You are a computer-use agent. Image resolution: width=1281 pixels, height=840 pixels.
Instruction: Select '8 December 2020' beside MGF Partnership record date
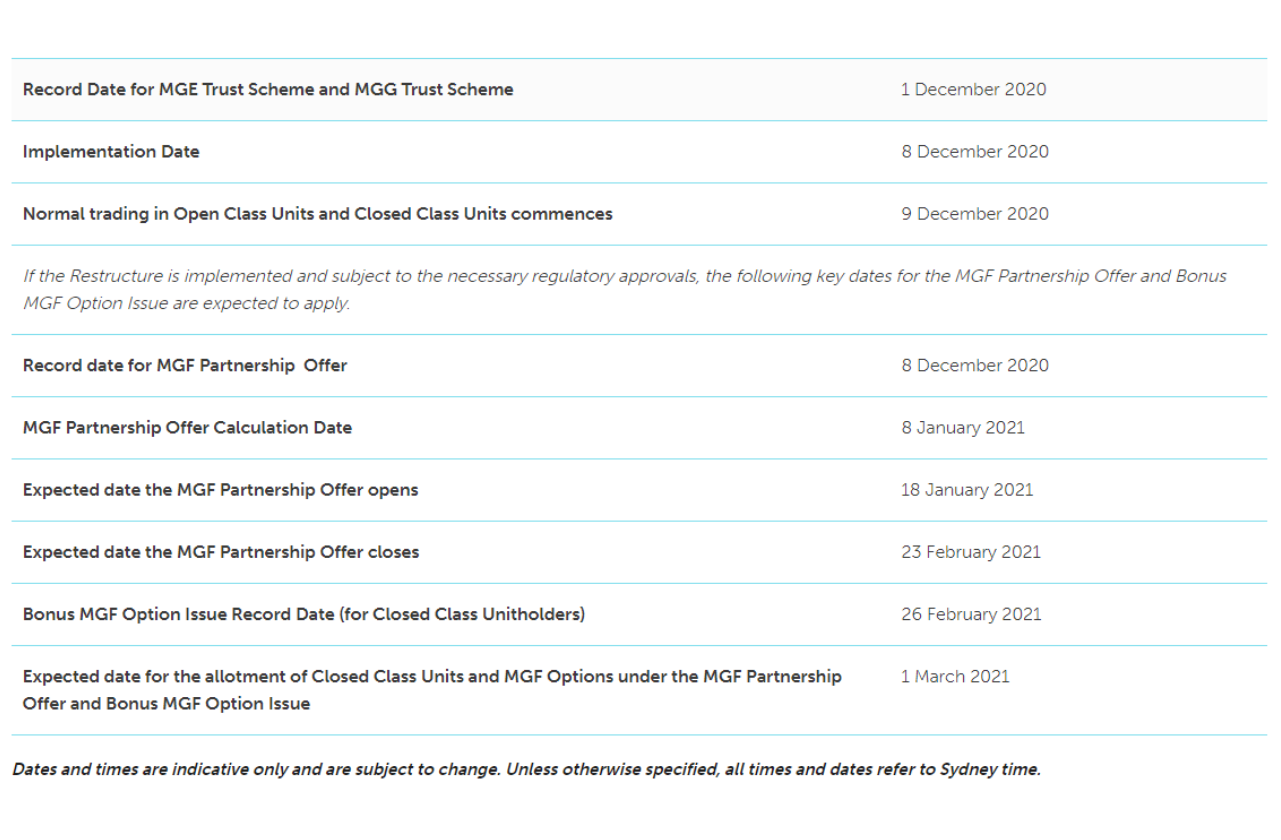pos(975,366)
